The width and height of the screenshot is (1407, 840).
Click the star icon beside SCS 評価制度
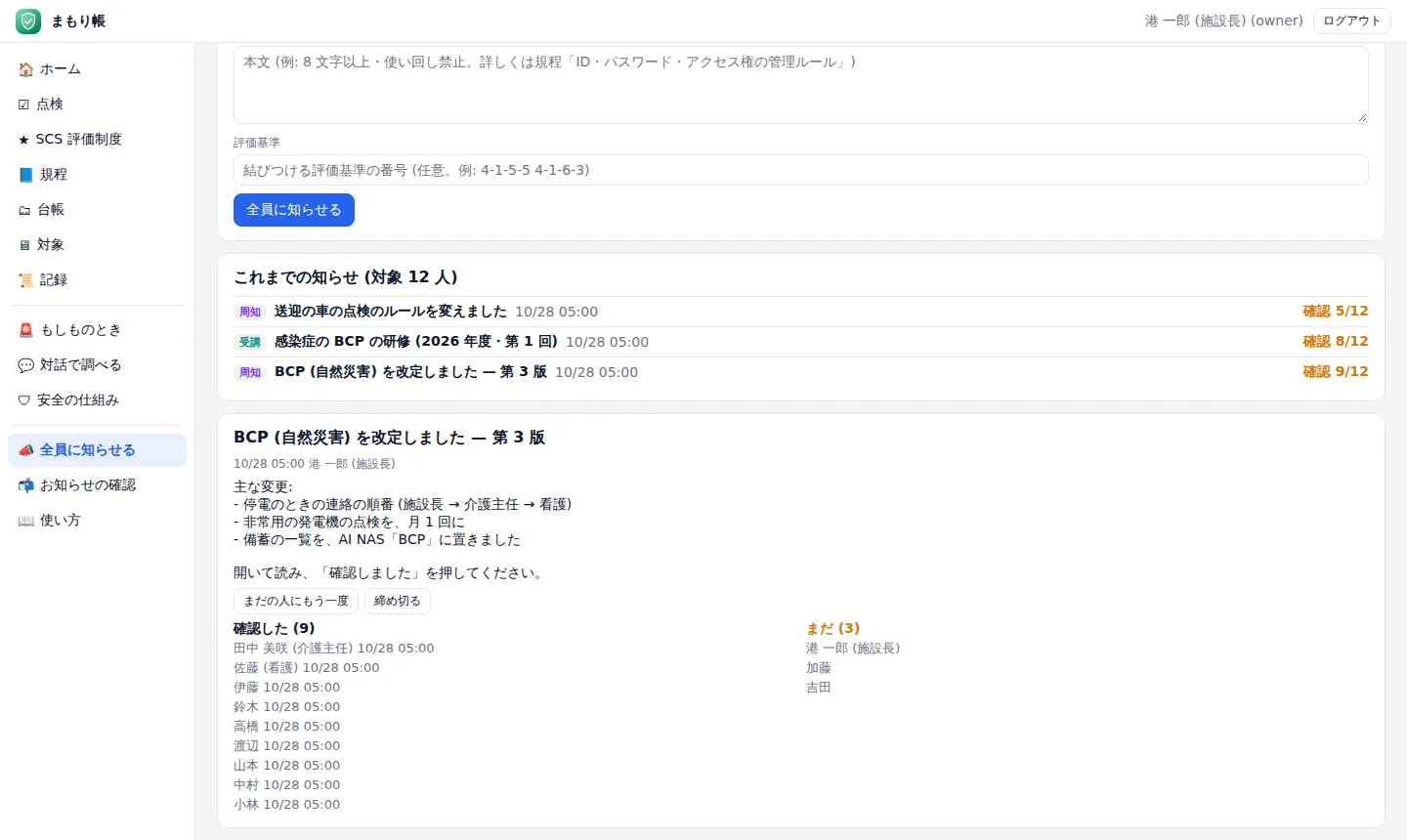(x=24, y=140)
